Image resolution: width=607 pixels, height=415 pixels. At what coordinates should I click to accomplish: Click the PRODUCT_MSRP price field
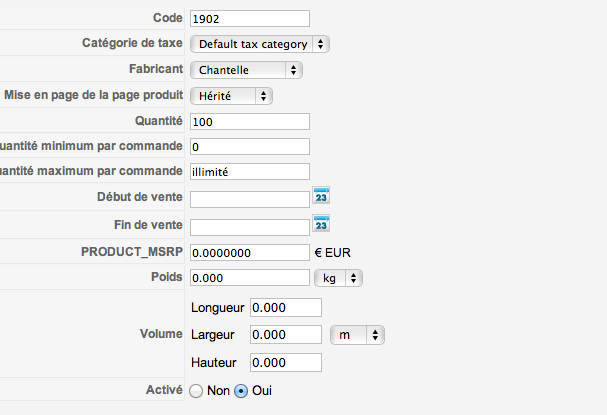[x=250, y=252]
